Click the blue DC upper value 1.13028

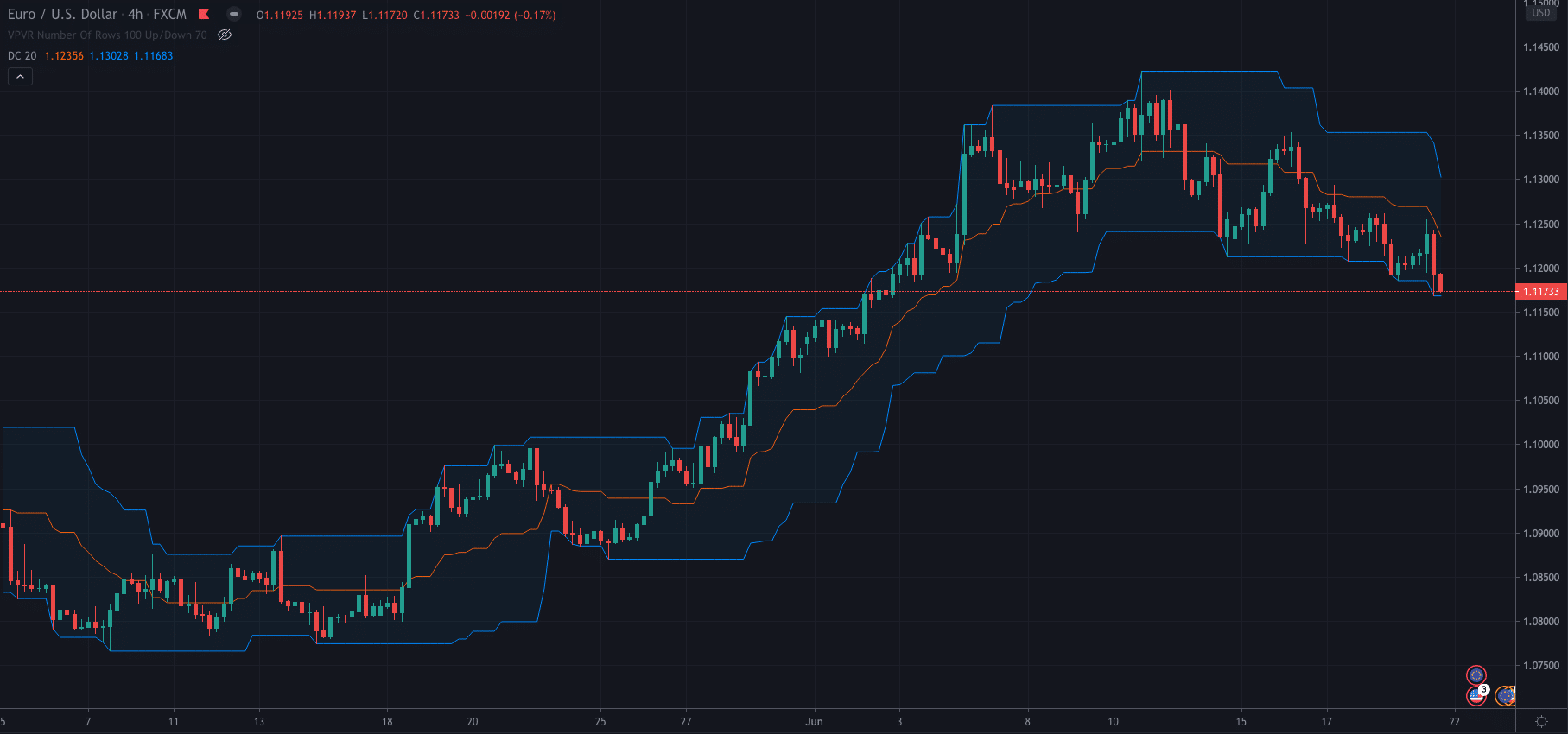click(109, 56)
